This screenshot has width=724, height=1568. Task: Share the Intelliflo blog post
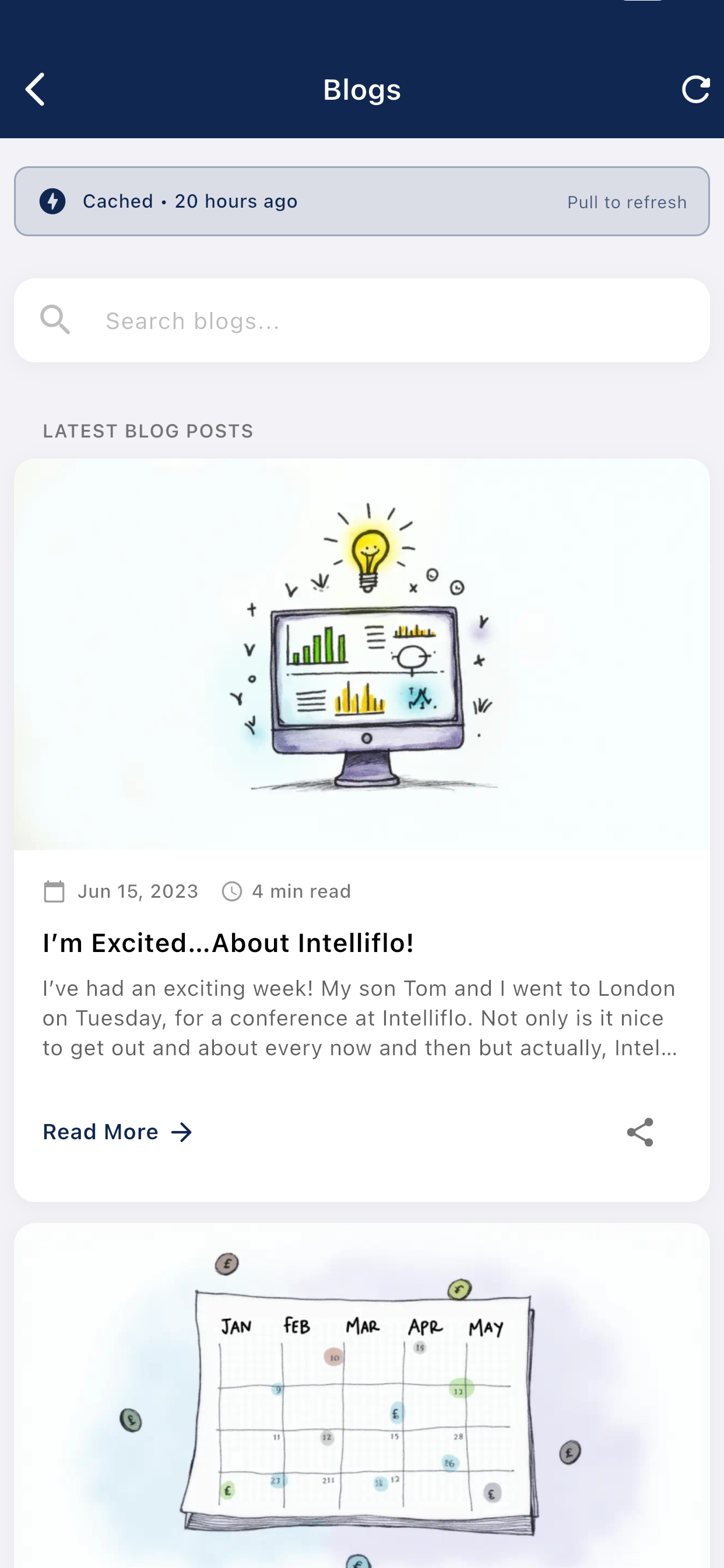click(641, 1132)
